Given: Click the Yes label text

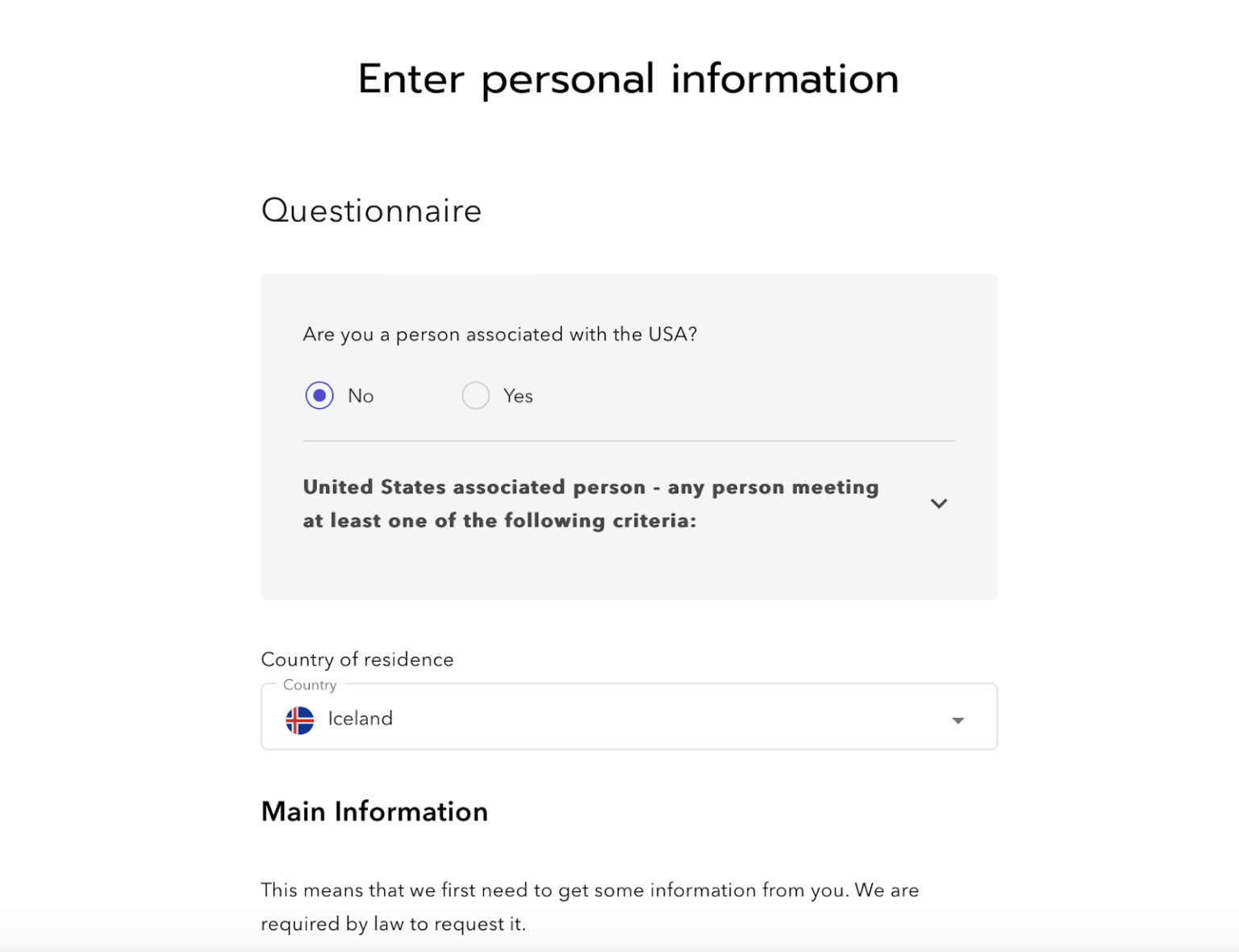Looking at the screenshot, I should [x=517, y=395].
